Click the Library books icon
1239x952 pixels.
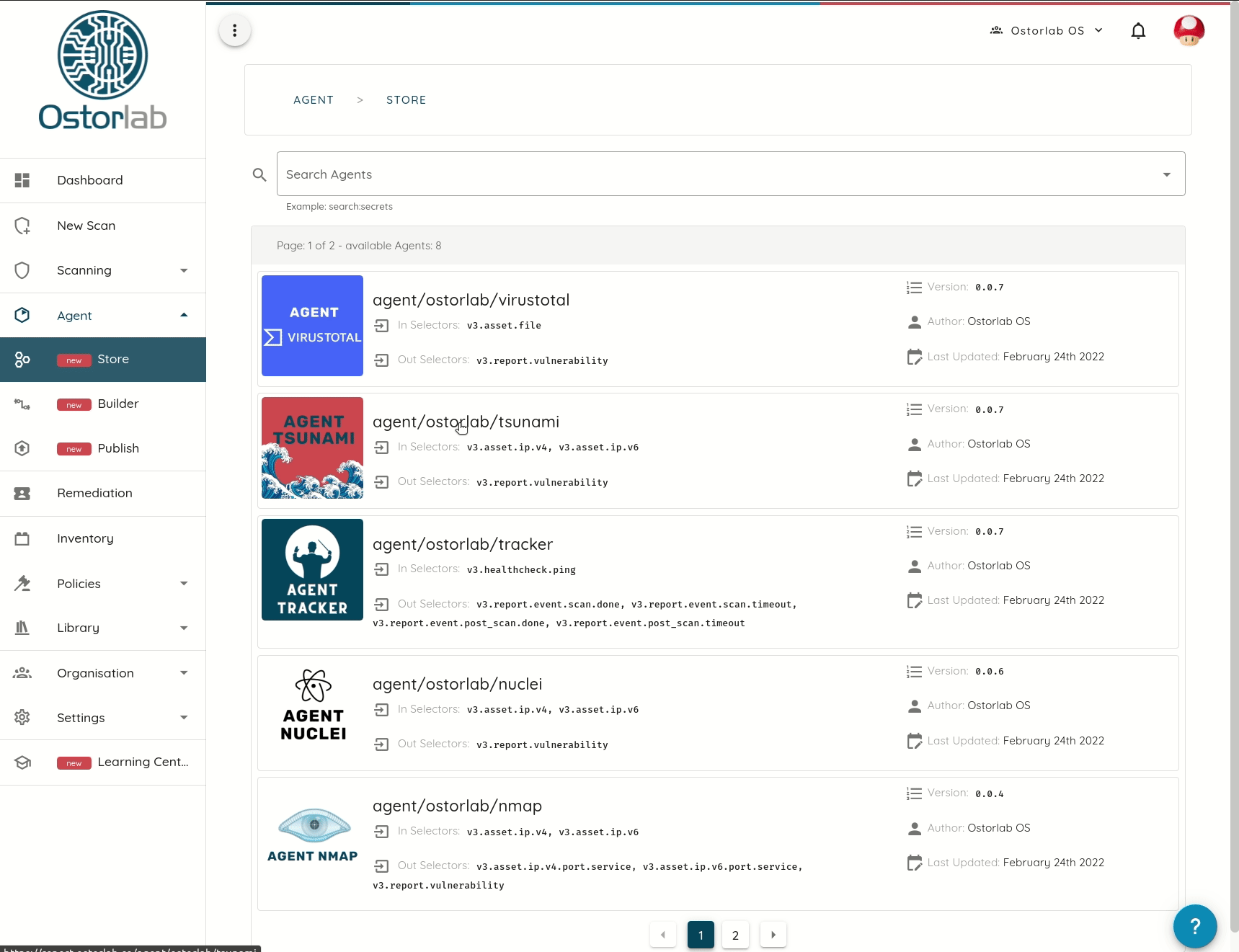[x=22, y=628]
